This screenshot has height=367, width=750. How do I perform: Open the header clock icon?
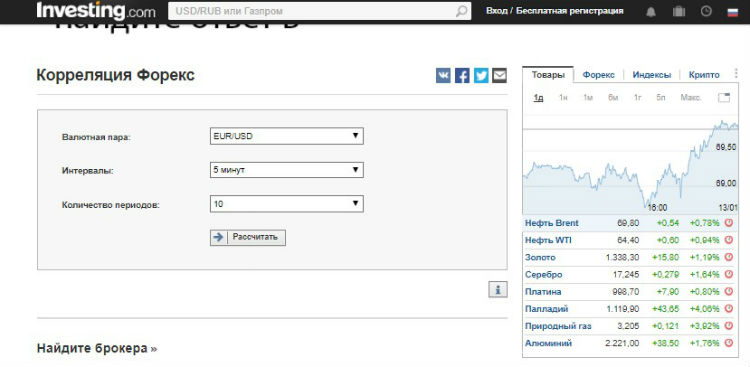pos(706,11)
